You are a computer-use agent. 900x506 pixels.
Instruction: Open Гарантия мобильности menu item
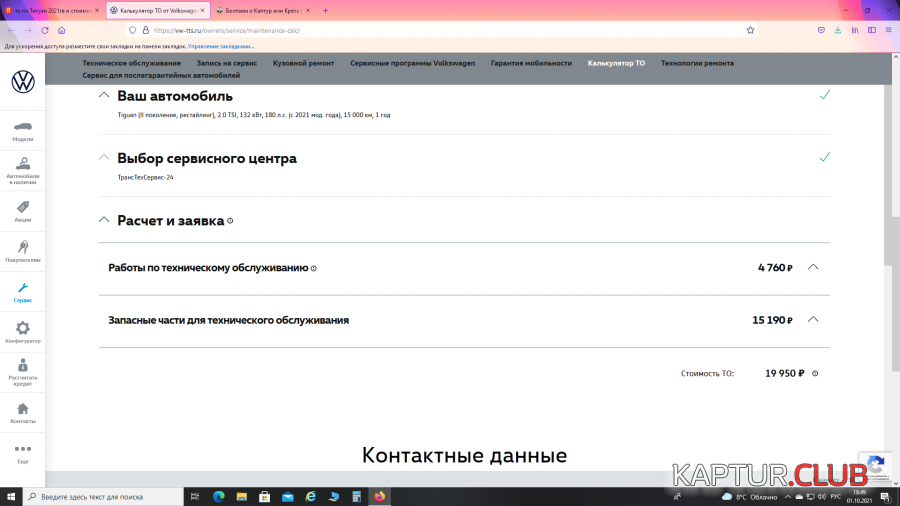(x=532, y=63)
